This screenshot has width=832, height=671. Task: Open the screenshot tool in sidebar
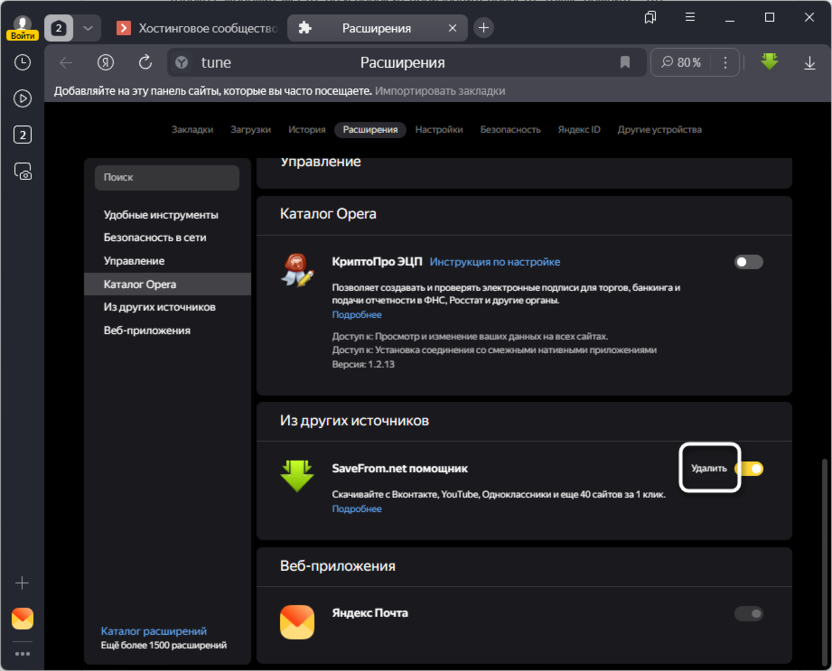[x=22, y=171]
